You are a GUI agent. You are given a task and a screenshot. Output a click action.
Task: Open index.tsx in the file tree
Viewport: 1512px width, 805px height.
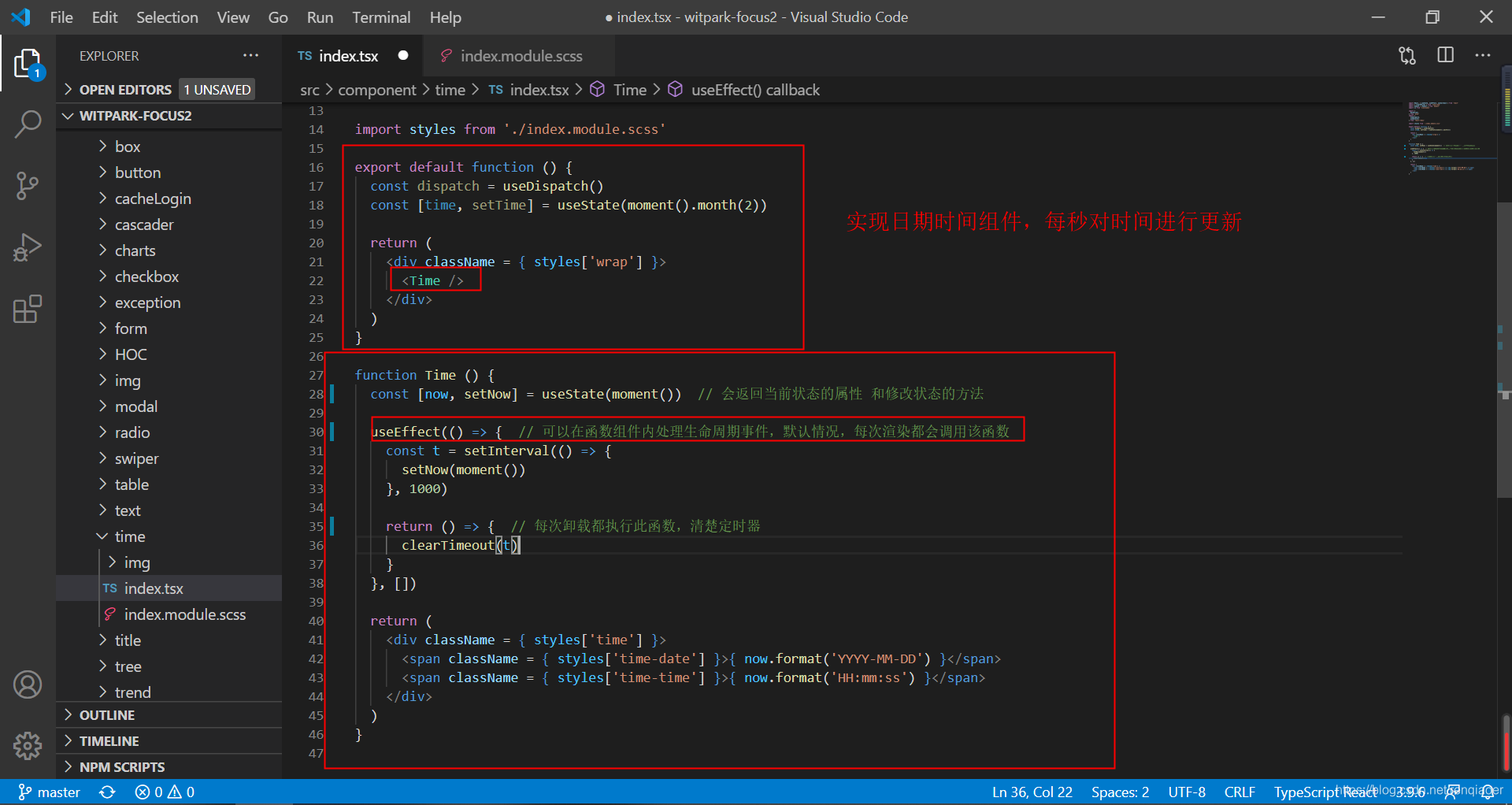[169, 588]
